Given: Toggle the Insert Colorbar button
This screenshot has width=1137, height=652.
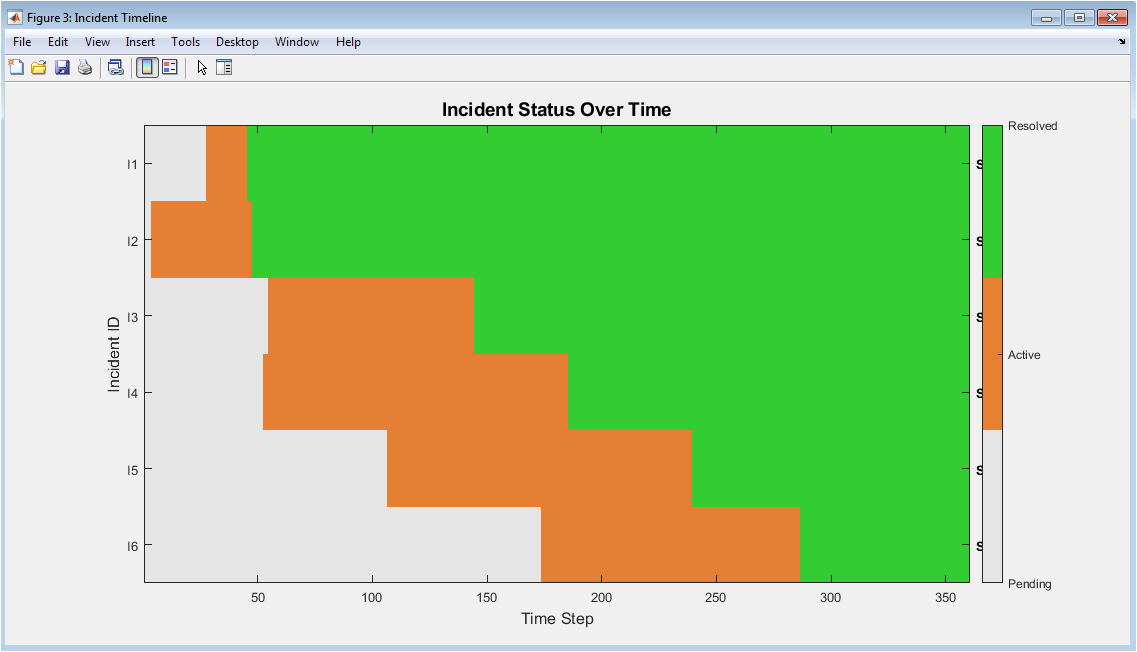Looking at the screenshot, I should tap(147, 68).
